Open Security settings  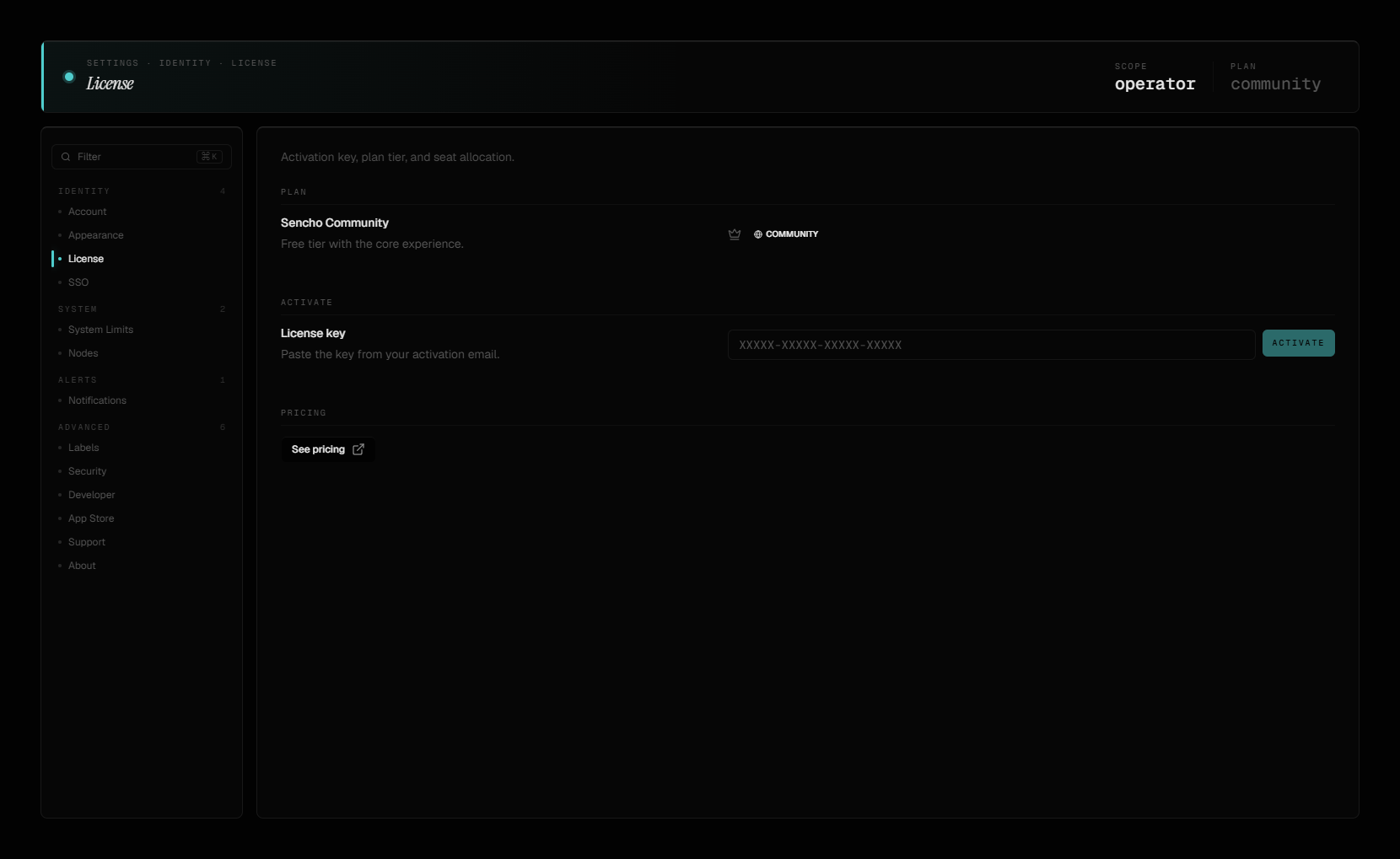pyautogui.click(x=88, y=471)
